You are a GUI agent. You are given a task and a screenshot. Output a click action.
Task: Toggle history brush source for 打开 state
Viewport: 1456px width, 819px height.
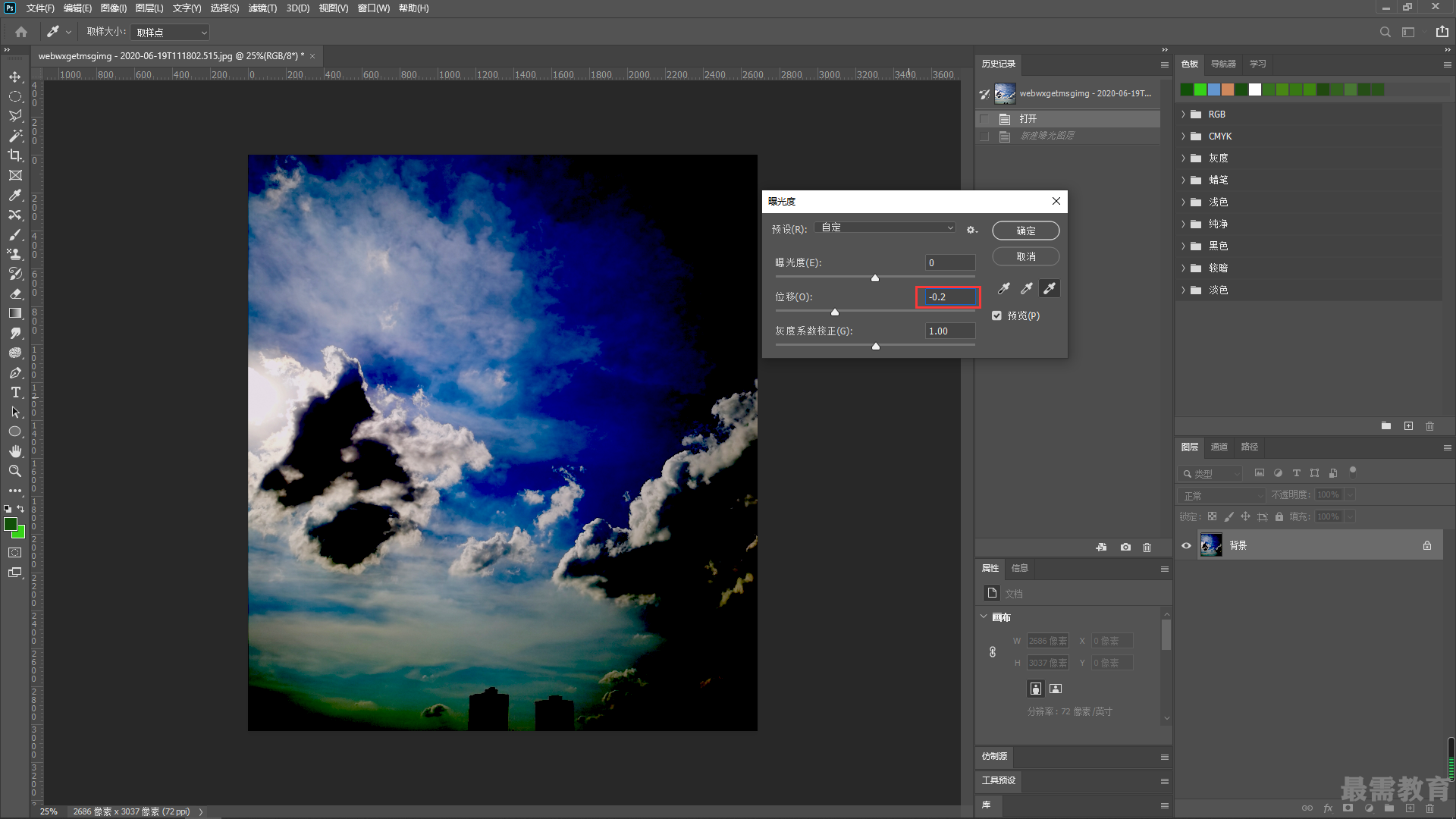(x=984, y=119)
